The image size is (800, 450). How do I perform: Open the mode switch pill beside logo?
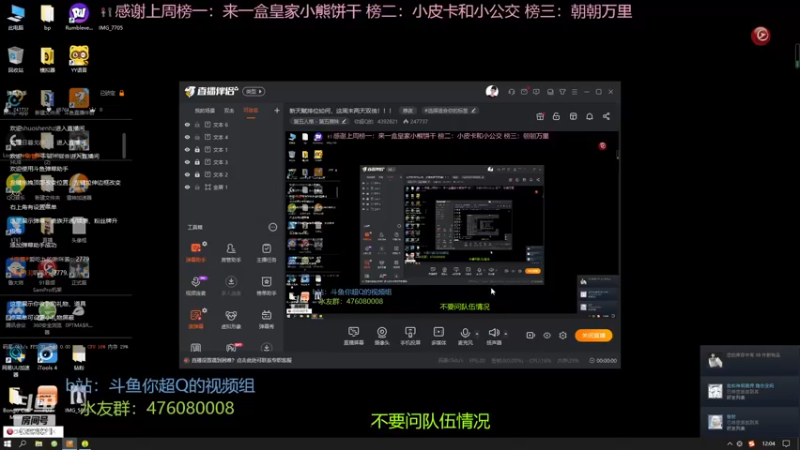[x=254, y=91]
